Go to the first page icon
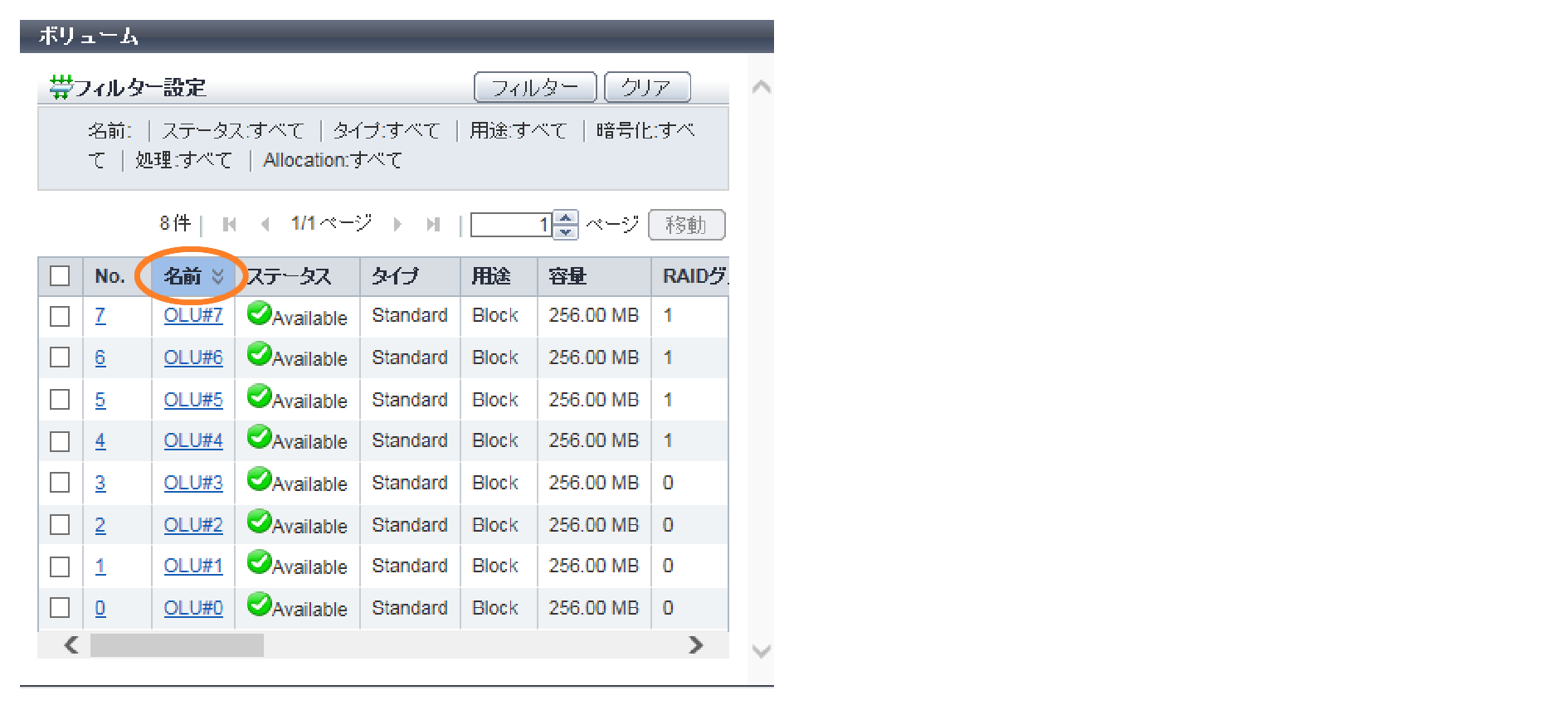The width and height of the screenshot is (1568, 705). click(230, 225)
